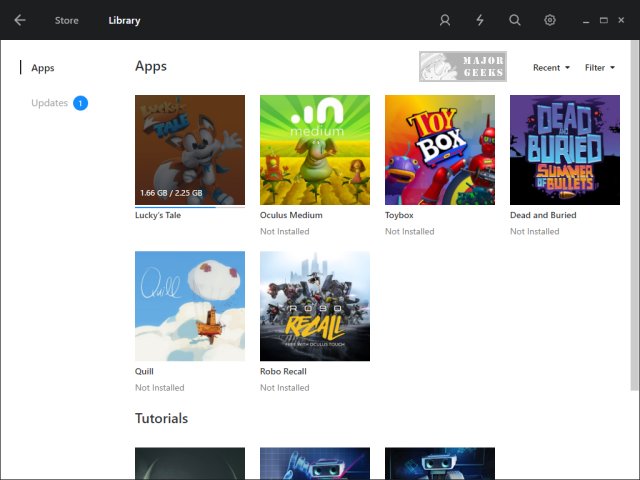The height and width of the screenshot is (480, 640).
Task: Click the vertical scrollbar on the right
Action: (635, 216)
